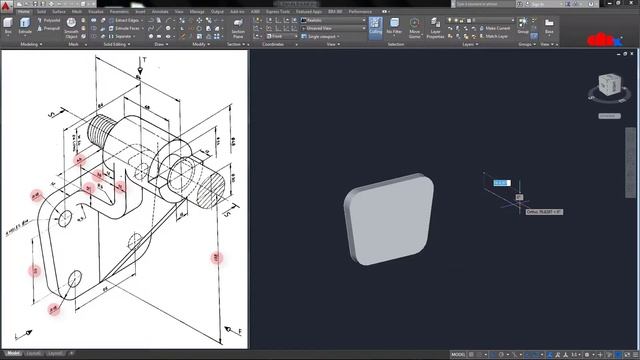640x360 pixels.
Task: Choose the Presspull tool
Action: (x=49, y=28)
